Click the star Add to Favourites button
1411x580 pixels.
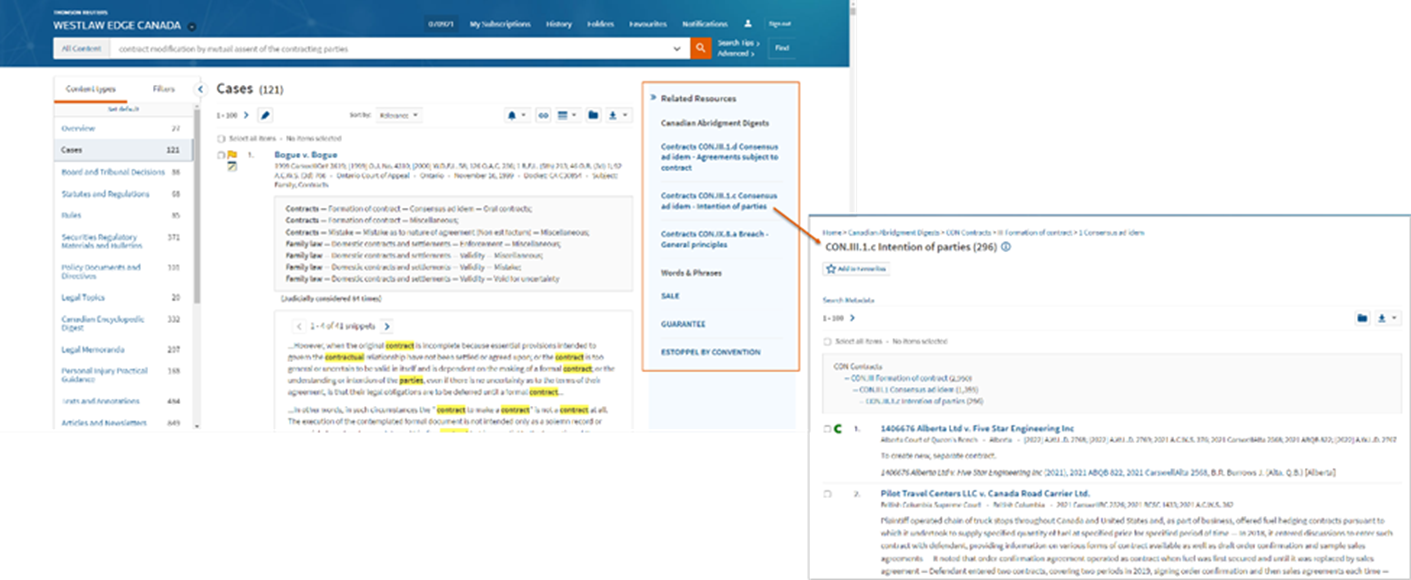(856, 269)
